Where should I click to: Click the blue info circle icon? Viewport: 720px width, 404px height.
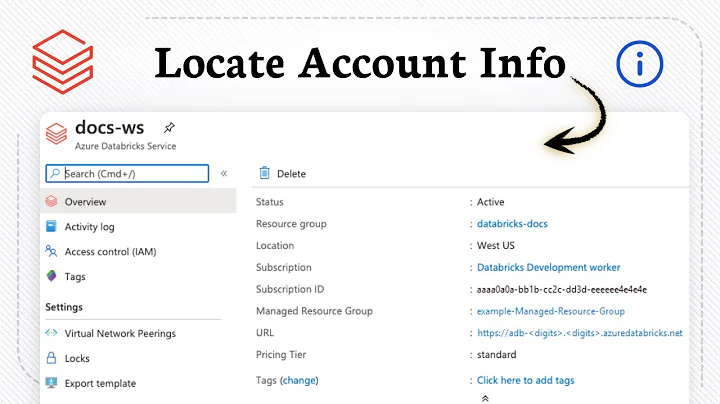pos(640,64)
